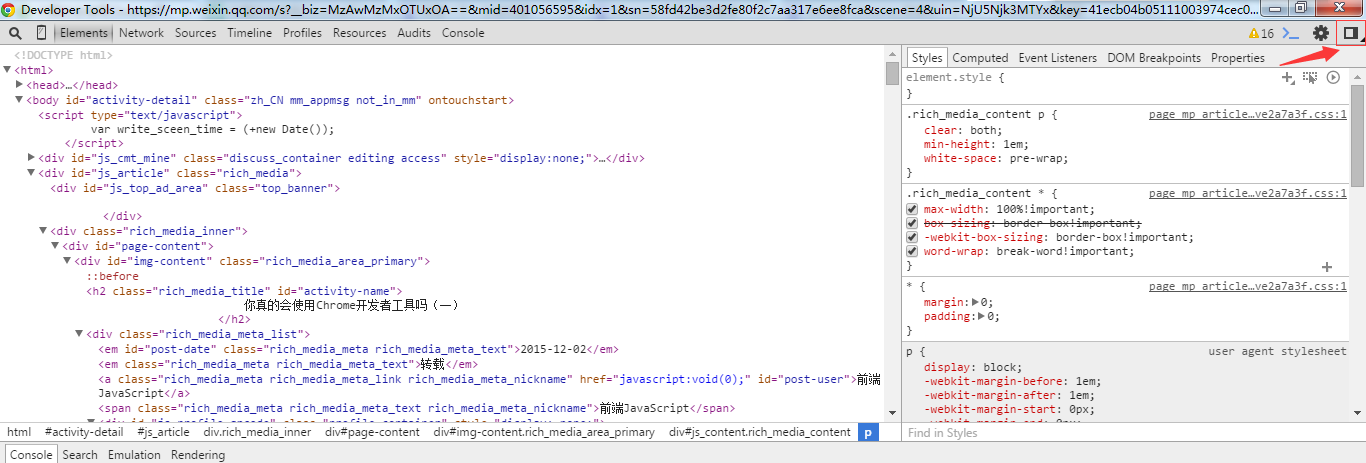Switch to the Network tab
Screen dimensions: 1366x463
(141, 33)
